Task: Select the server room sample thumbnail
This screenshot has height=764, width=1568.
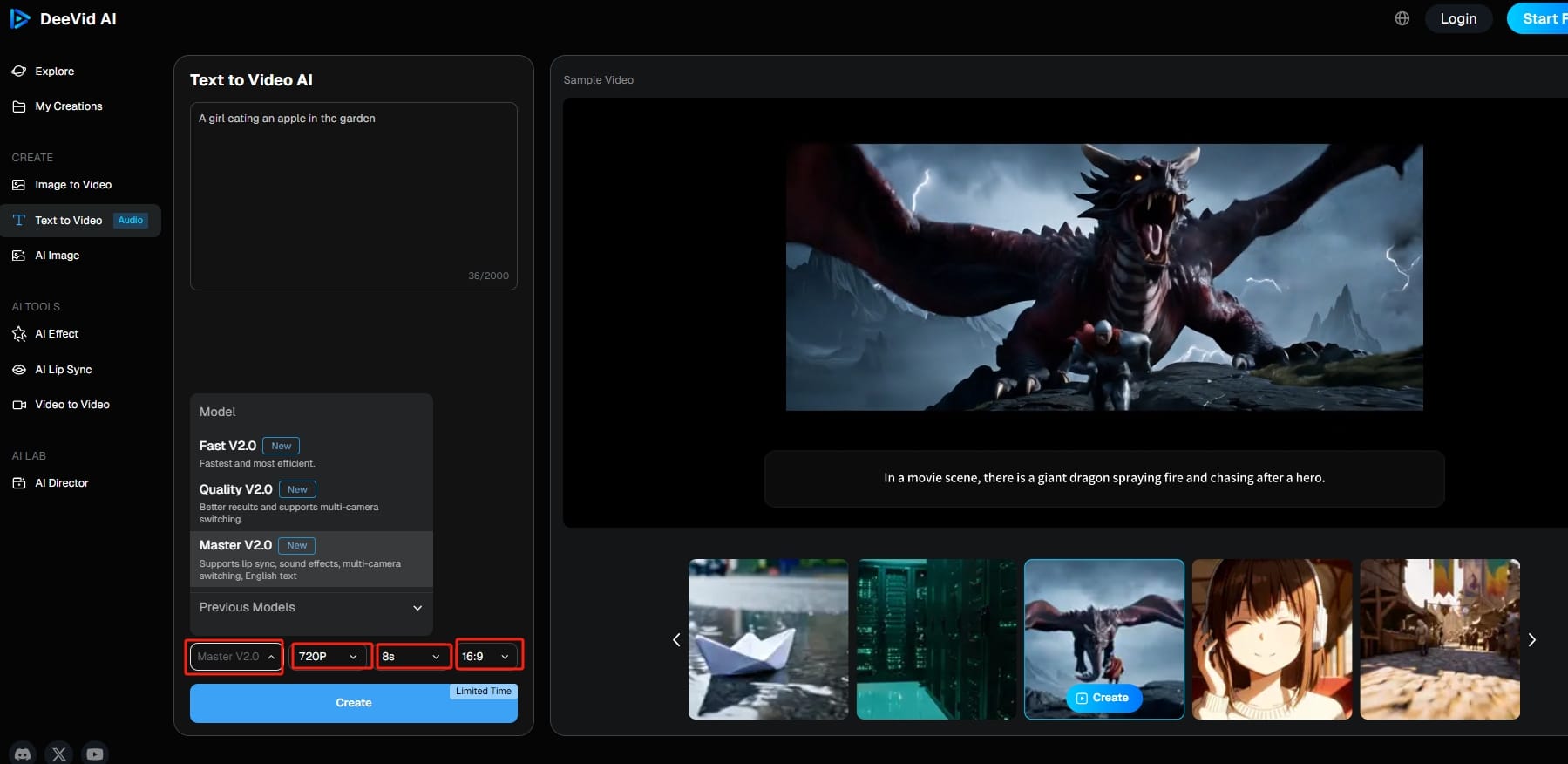Action: point(936,639)
